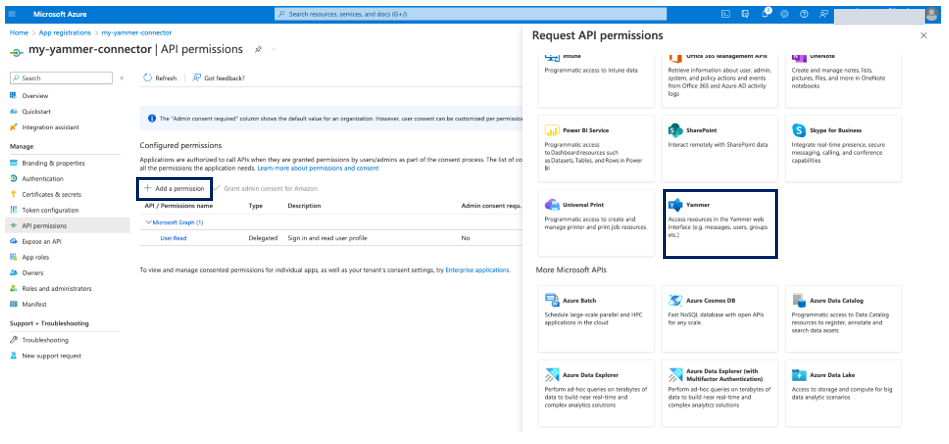Viewport: 949px width, 444px height.
Task: Pin the API permissions blade
Action: coord(258,50)
